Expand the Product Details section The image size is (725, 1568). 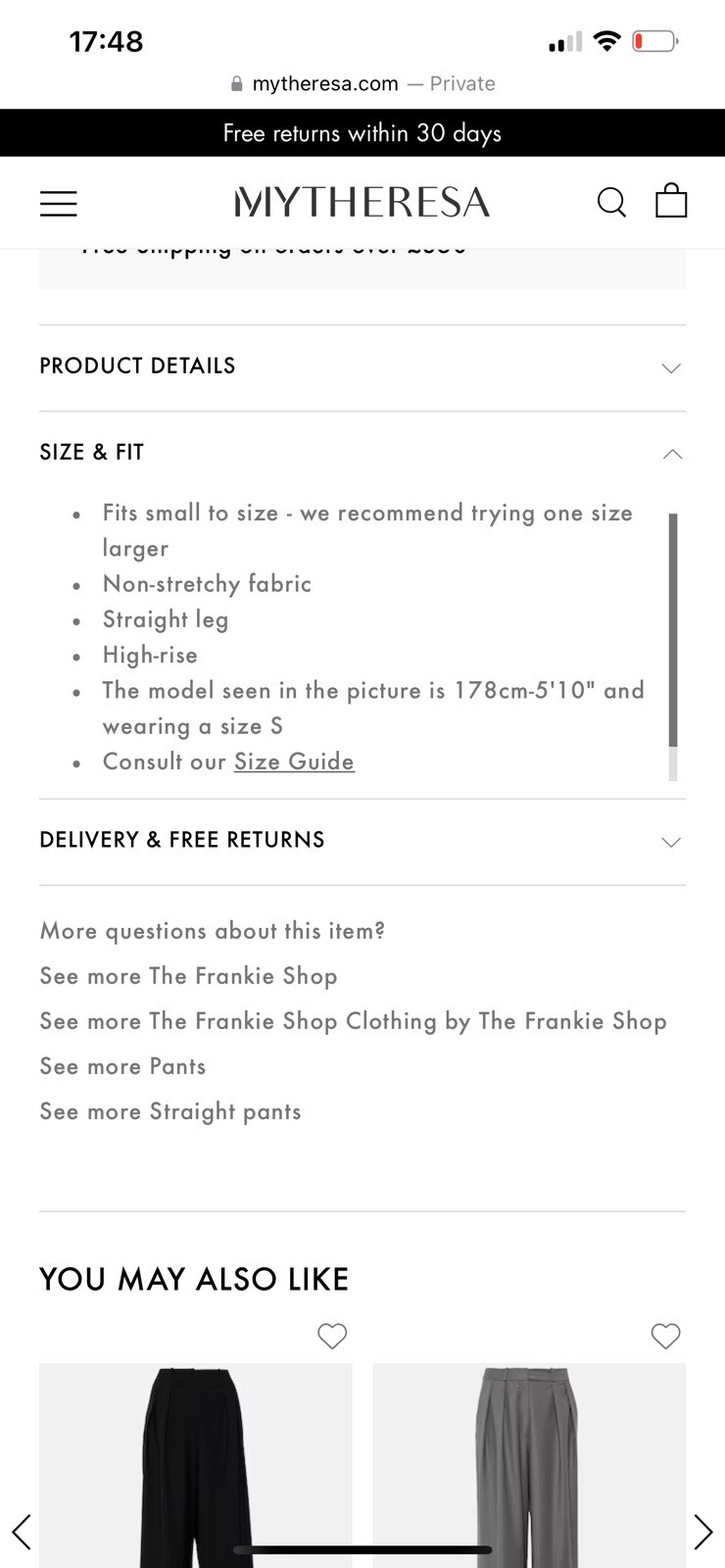point(362,367)
